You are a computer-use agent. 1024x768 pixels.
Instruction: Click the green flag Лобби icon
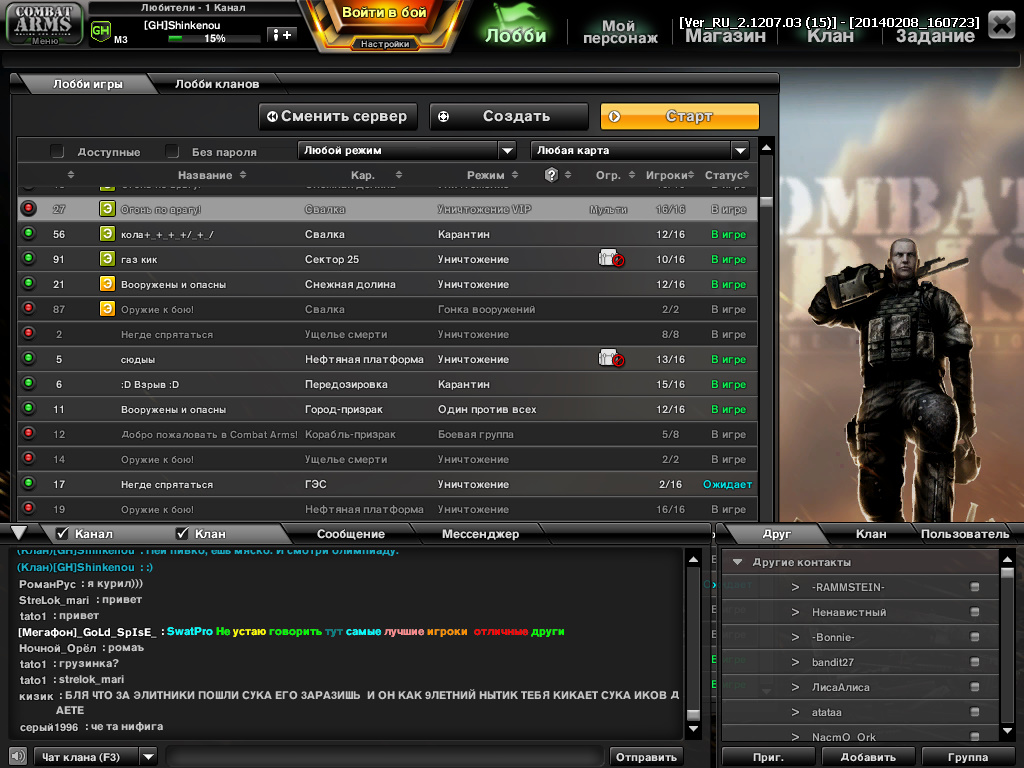coord(515,23)
